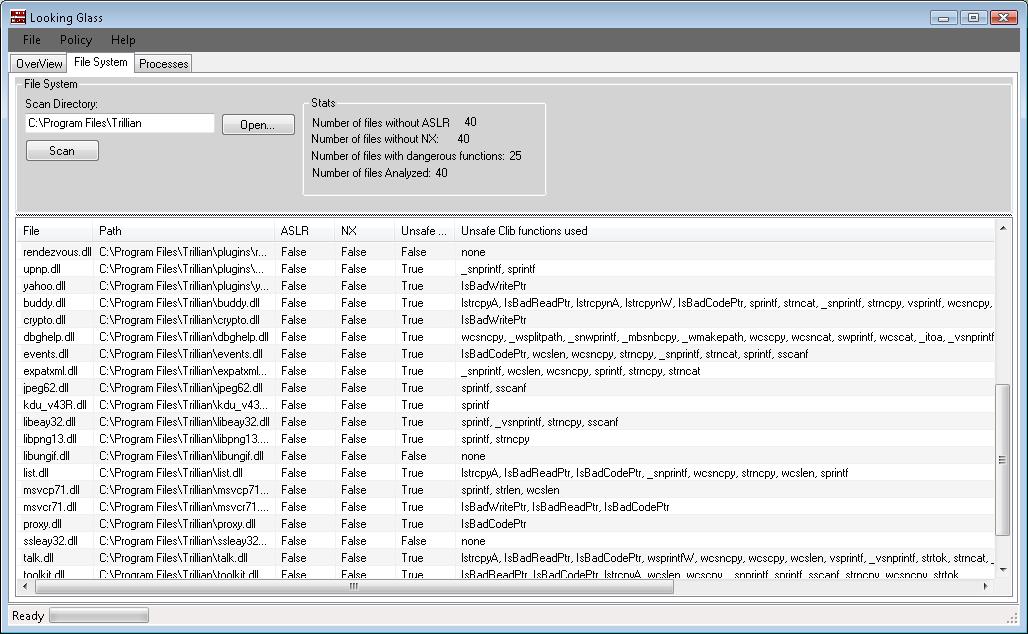Viewport: 1028px width, 634px height.
Task: Click the horizontal scrollbar left arrow
Action: 26,586
